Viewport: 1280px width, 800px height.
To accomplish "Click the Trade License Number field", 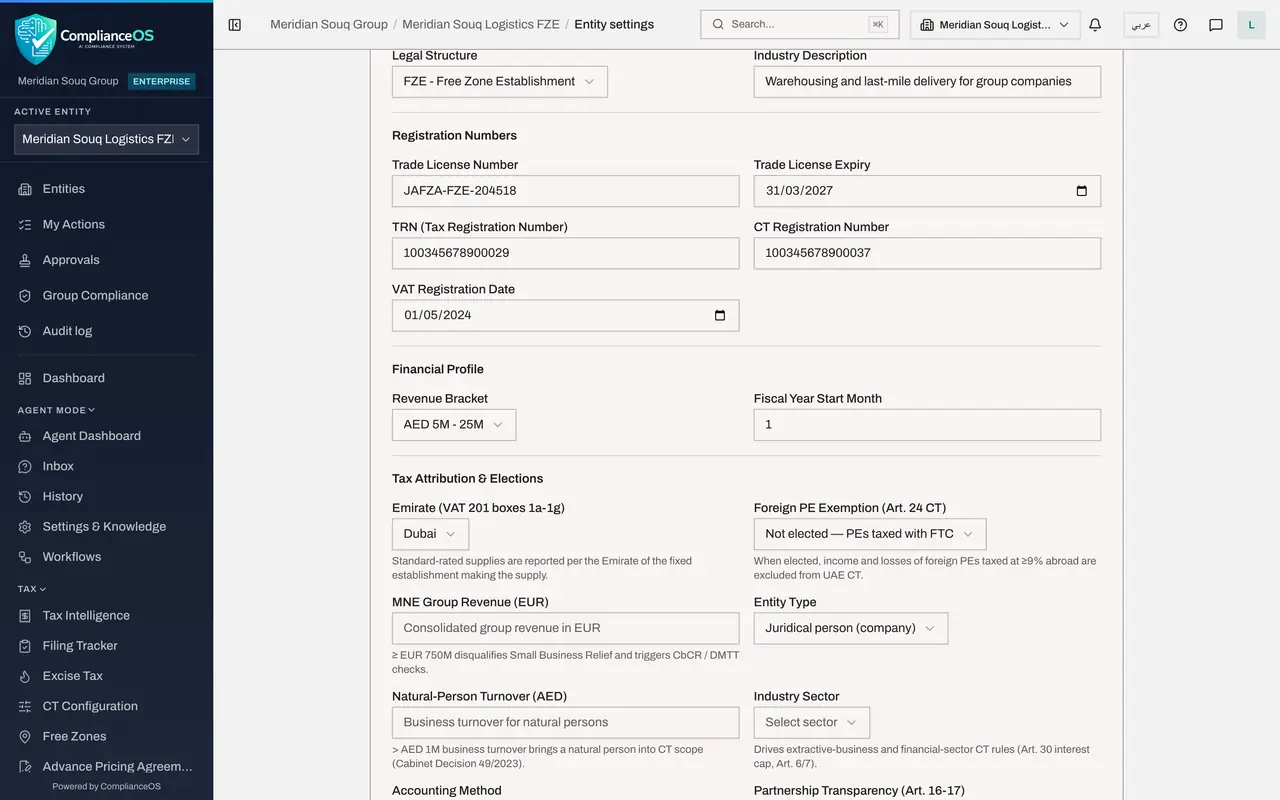I will pos(566,191).
